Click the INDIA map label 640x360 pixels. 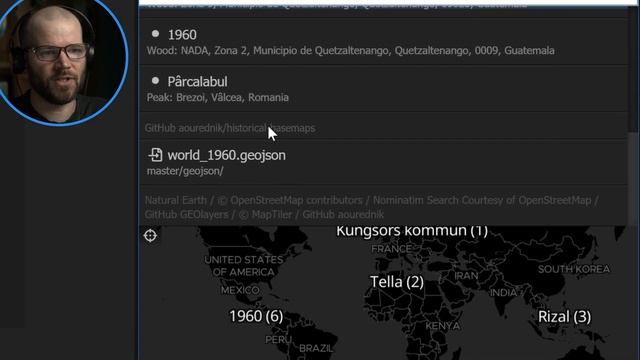[x=503, y=293]
